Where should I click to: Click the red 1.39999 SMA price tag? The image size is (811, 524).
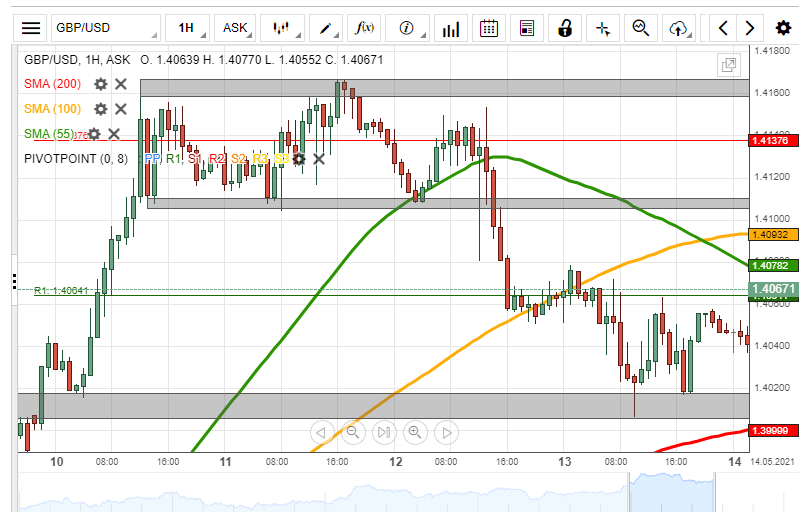click(774, 431)
